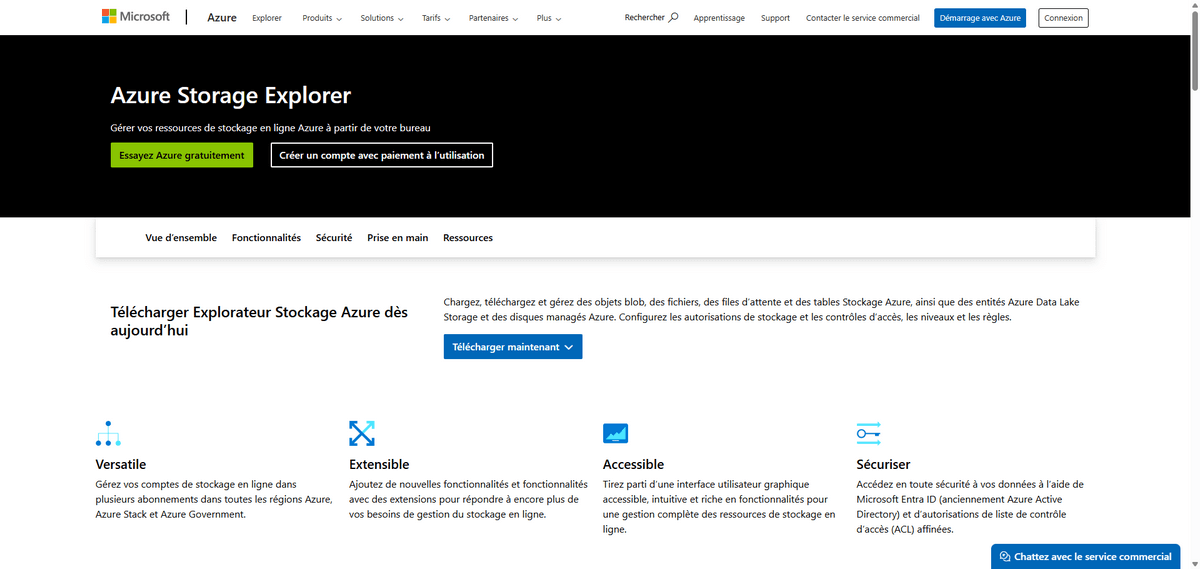Viewport: 1200px width, 569px height.
Task: Select the Sécurité tab
Action: tap(334, 238)
